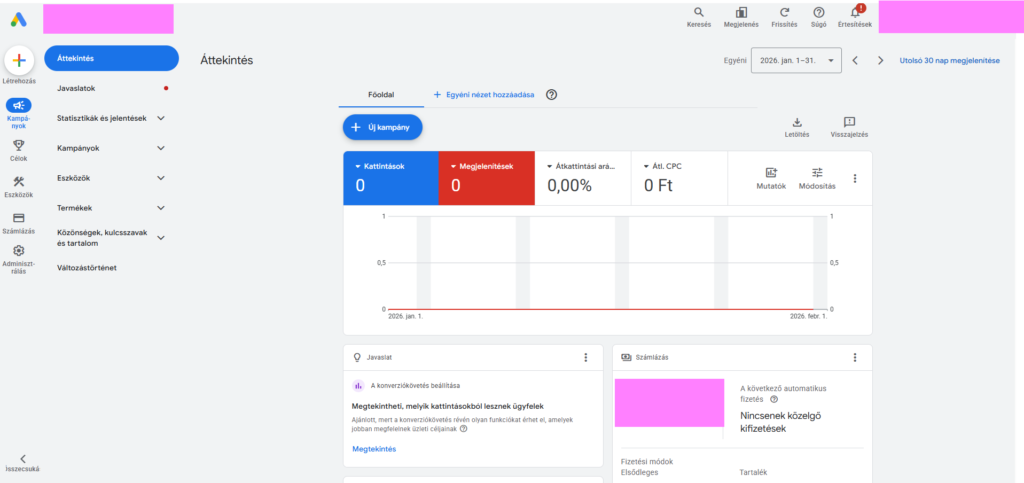Click the Megtekintés link
Screen dimensions: 1024x483
[374, 449]
